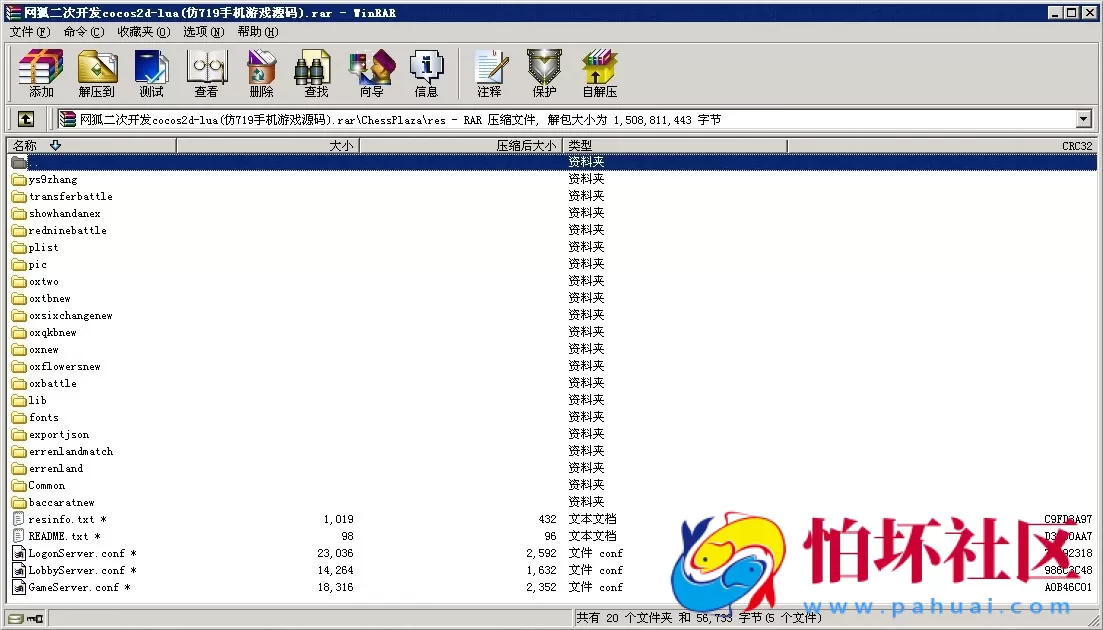Click the up-one-level folder button

tap(25, 118)
